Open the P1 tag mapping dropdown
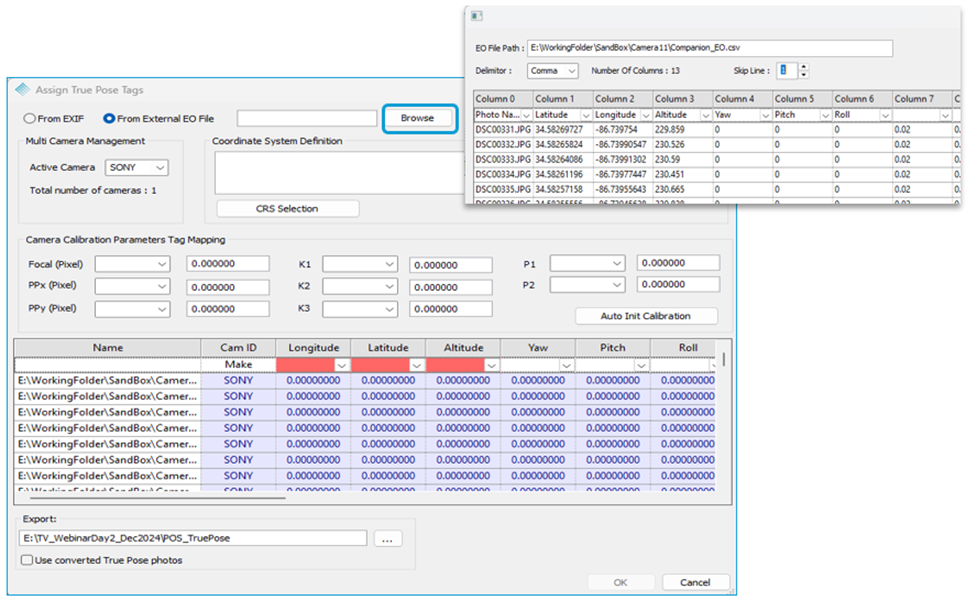Image resolution: width=966 pixels, height=600 pixels. pyautogui.click(x=587, y=263)
